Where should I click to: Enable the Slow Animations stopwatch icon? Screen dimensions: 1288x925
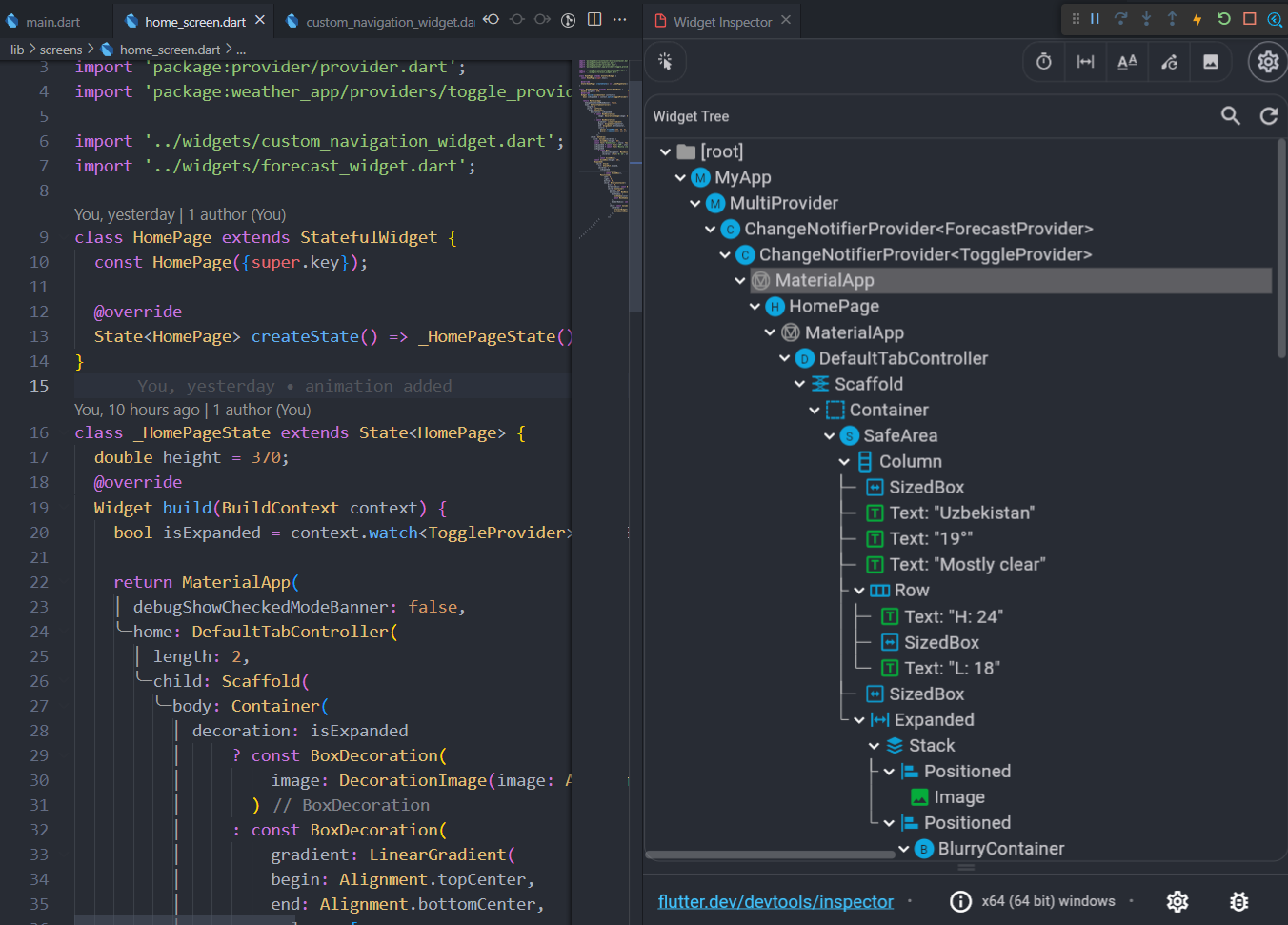coord(1043,61)
